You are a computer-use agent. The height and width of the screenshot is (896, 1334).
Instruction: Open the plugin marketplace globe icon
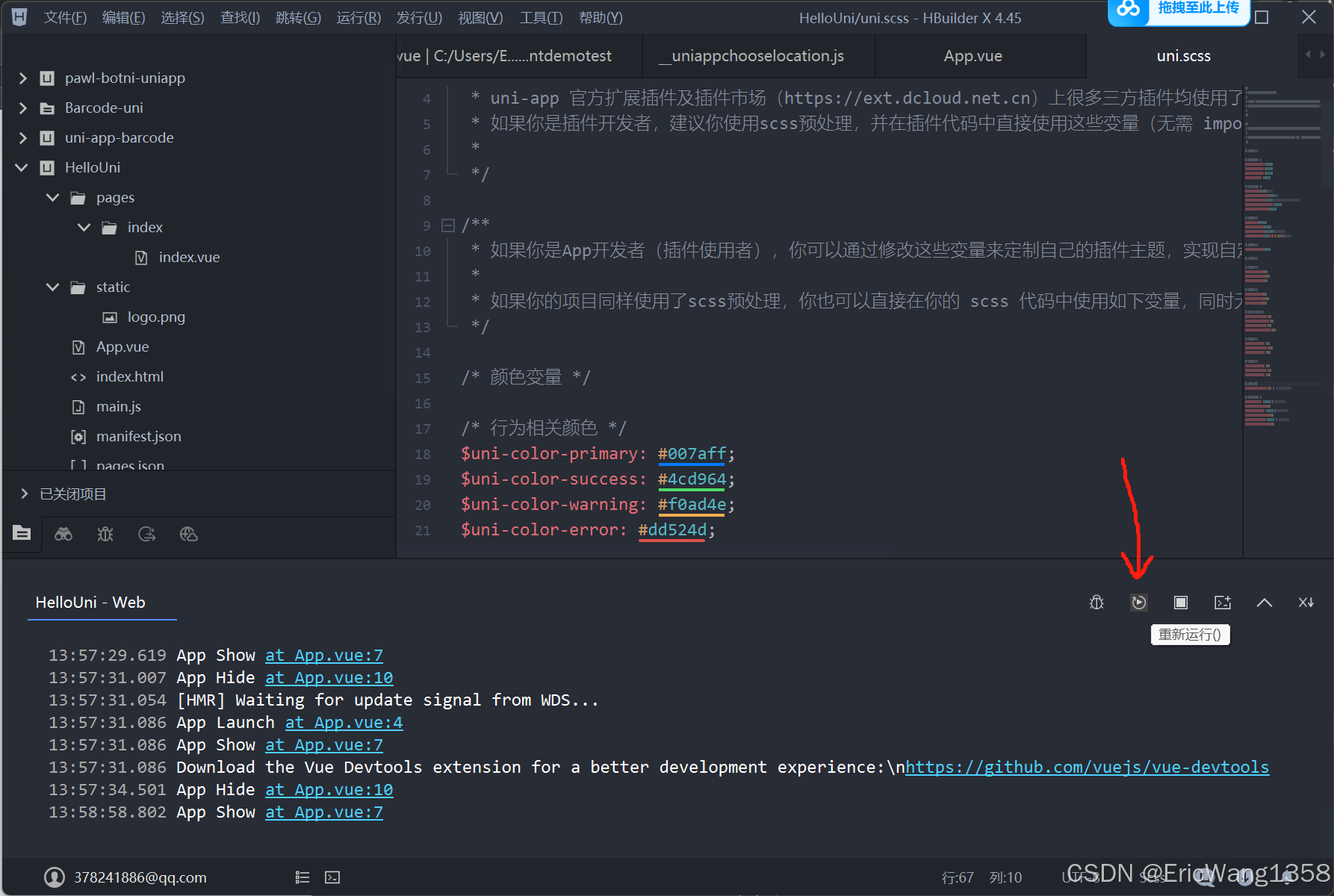[x=188, y=534]
